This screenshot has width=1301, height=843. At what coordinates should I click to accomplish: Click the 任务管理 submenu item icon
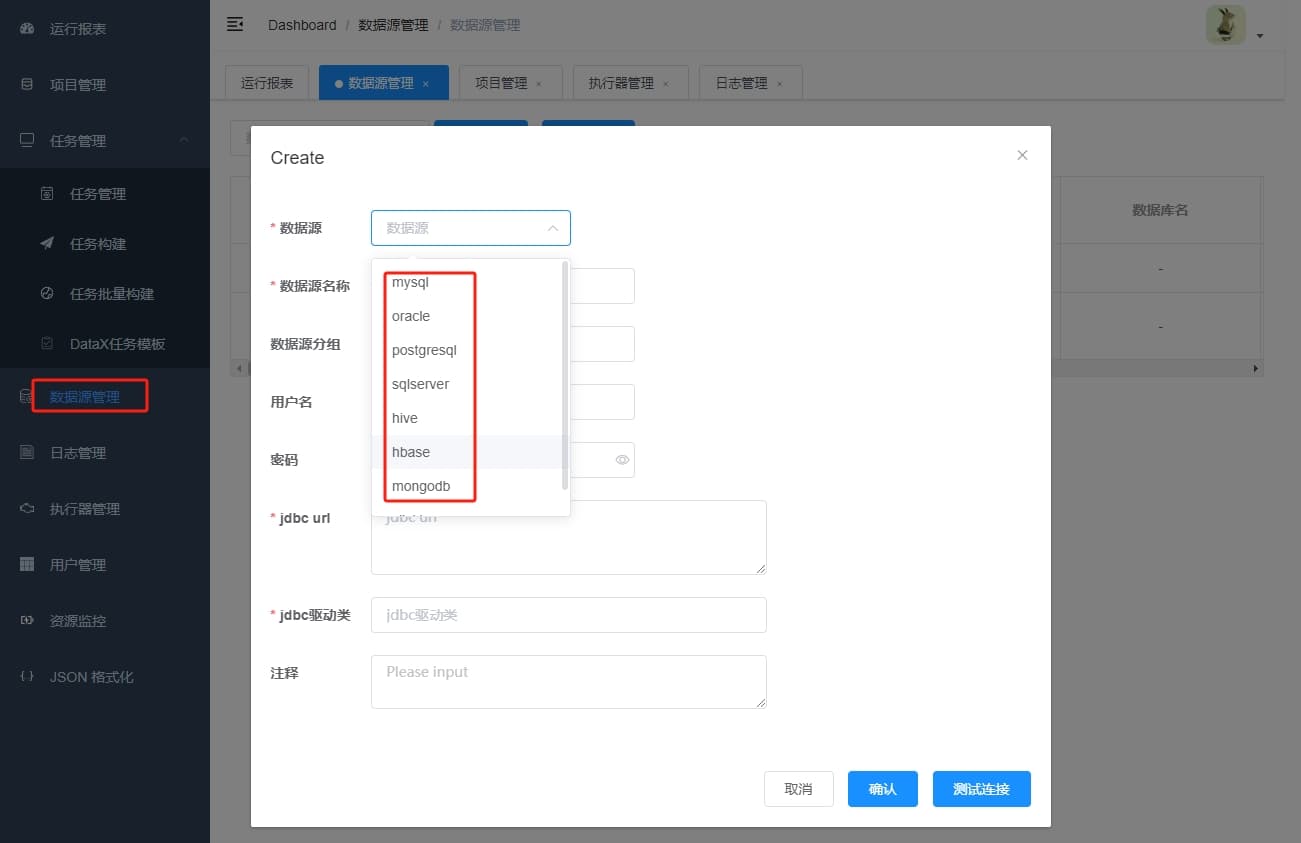[47, 194]
